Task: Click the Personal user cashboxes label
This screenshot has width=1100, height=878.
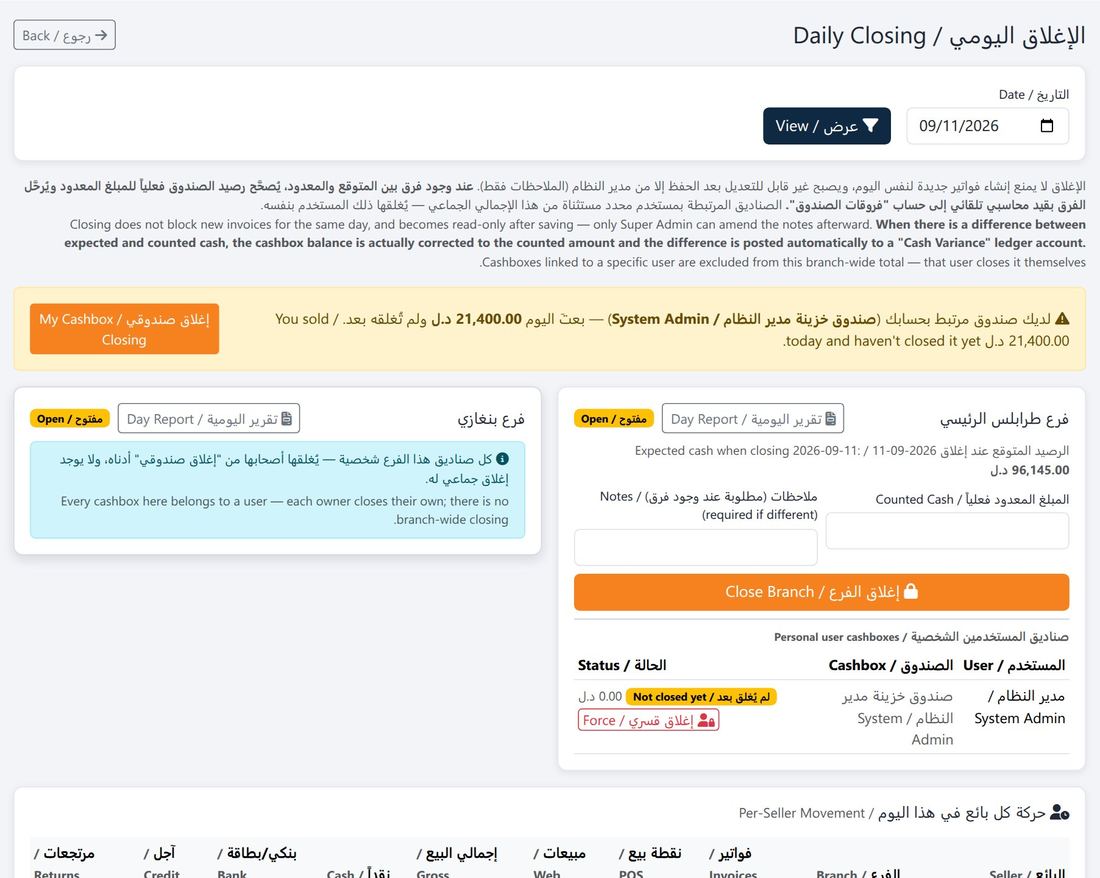Action: click(x=921, y=637)
